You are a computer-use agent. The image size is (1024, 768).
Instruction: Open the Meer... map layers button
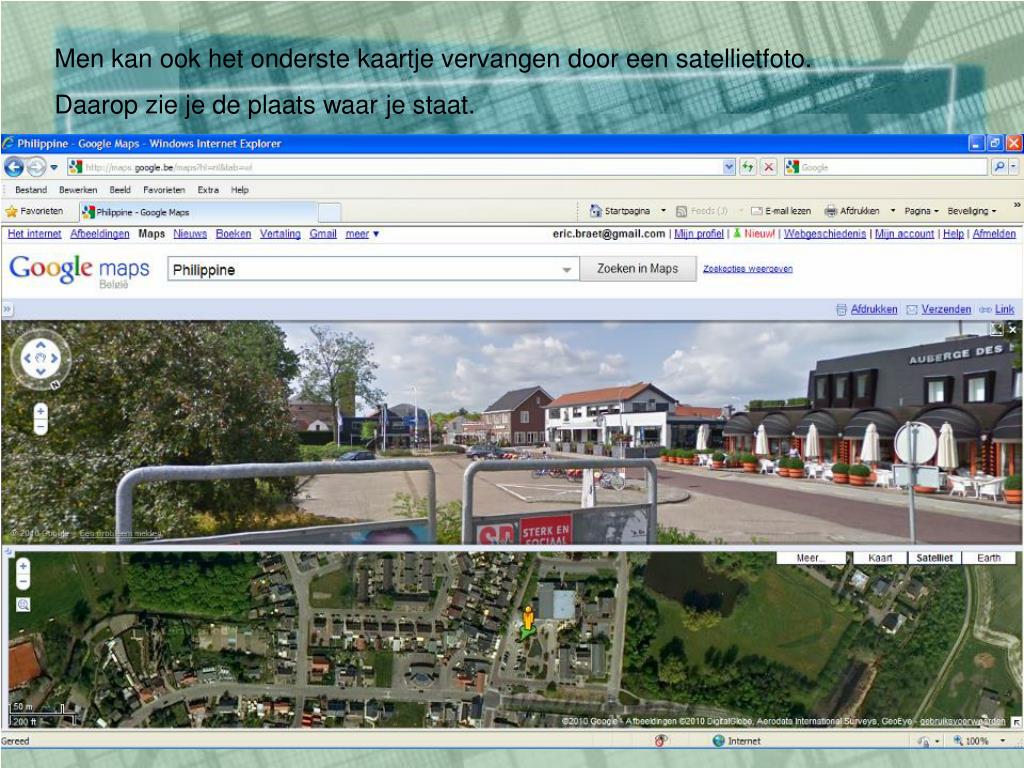(810, 558)
